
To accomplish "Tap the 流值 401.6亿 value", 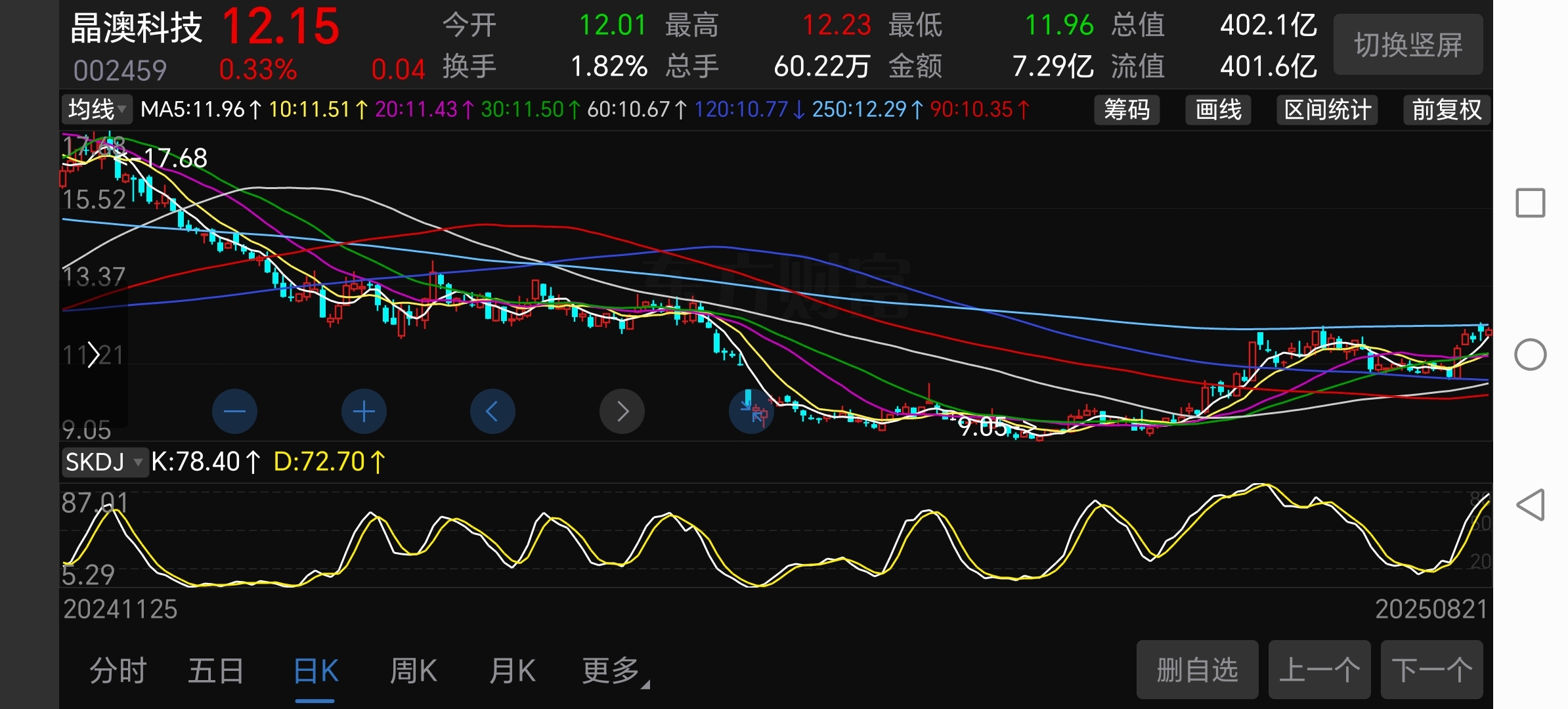I will click(1269, 66).
